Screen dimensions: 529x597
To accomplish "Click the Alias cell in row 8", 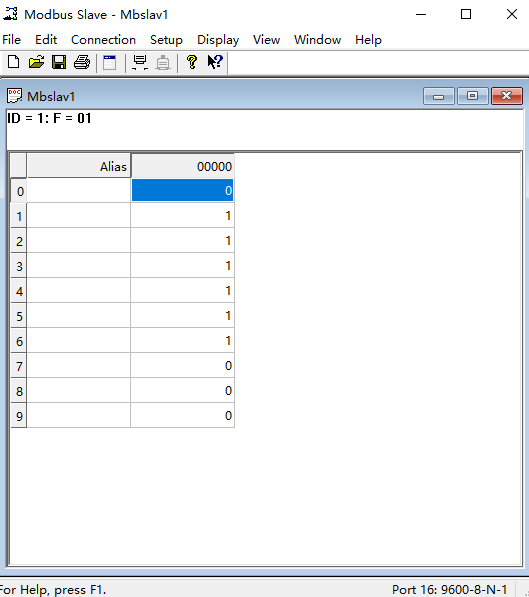I will click(79, 391).
